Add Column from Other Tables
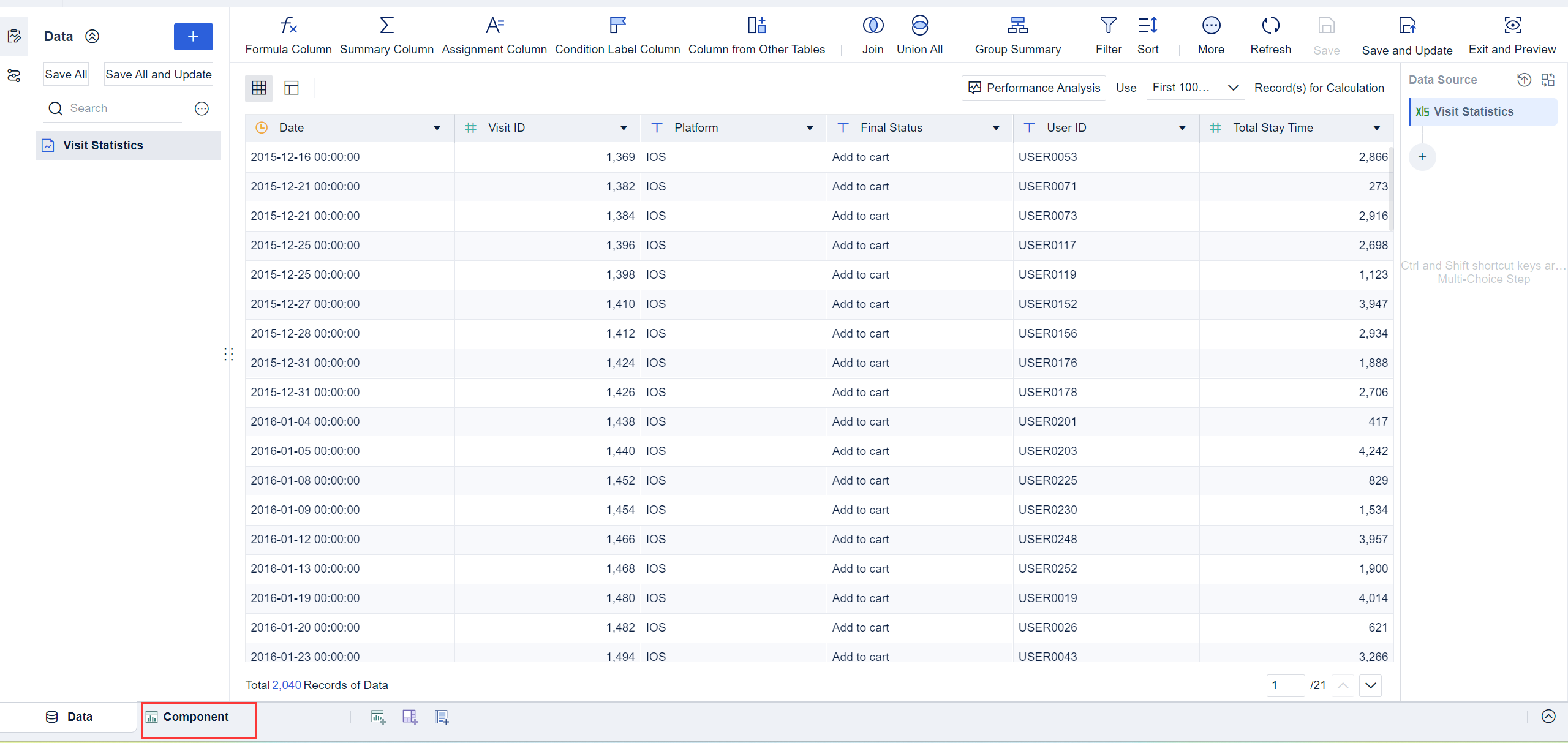Viewport: 1568px width, 743px height. tap(756, 36)
